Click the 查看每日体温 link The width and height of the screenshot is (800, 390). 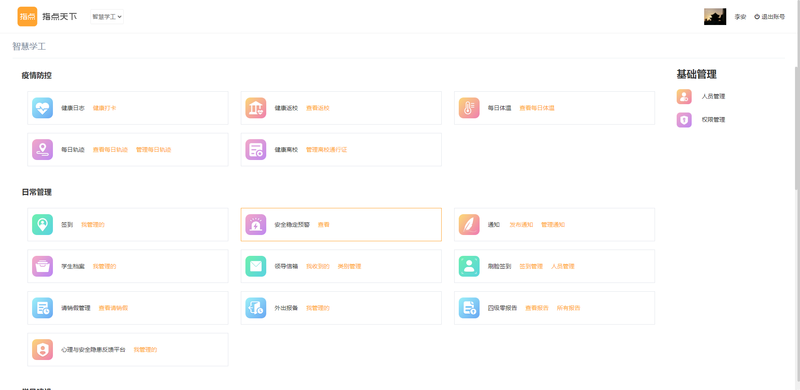pyautogui.click(x=537, y=108)
